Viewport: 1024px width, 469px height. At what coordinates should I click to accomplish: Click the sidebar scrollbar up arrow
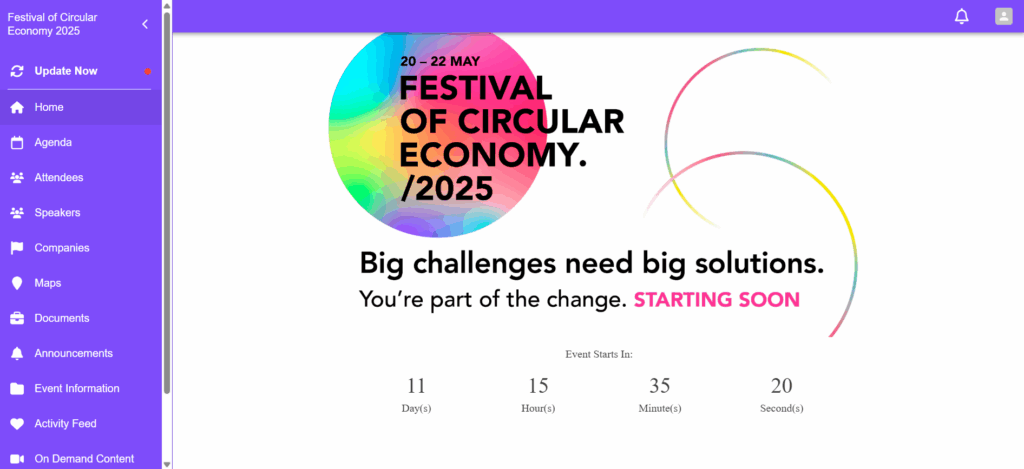coord(167,5)
